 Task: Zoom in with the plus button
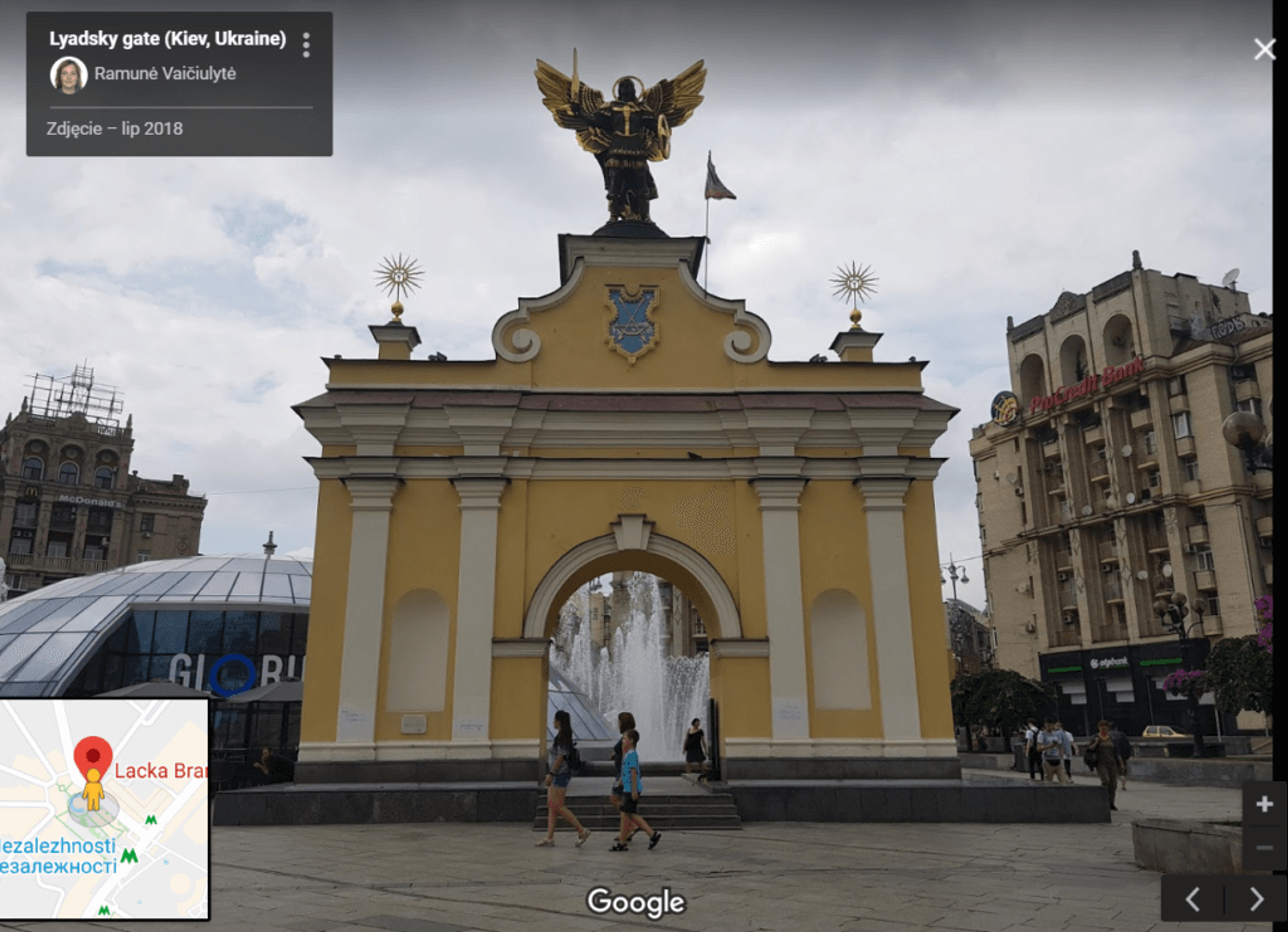1264,804
